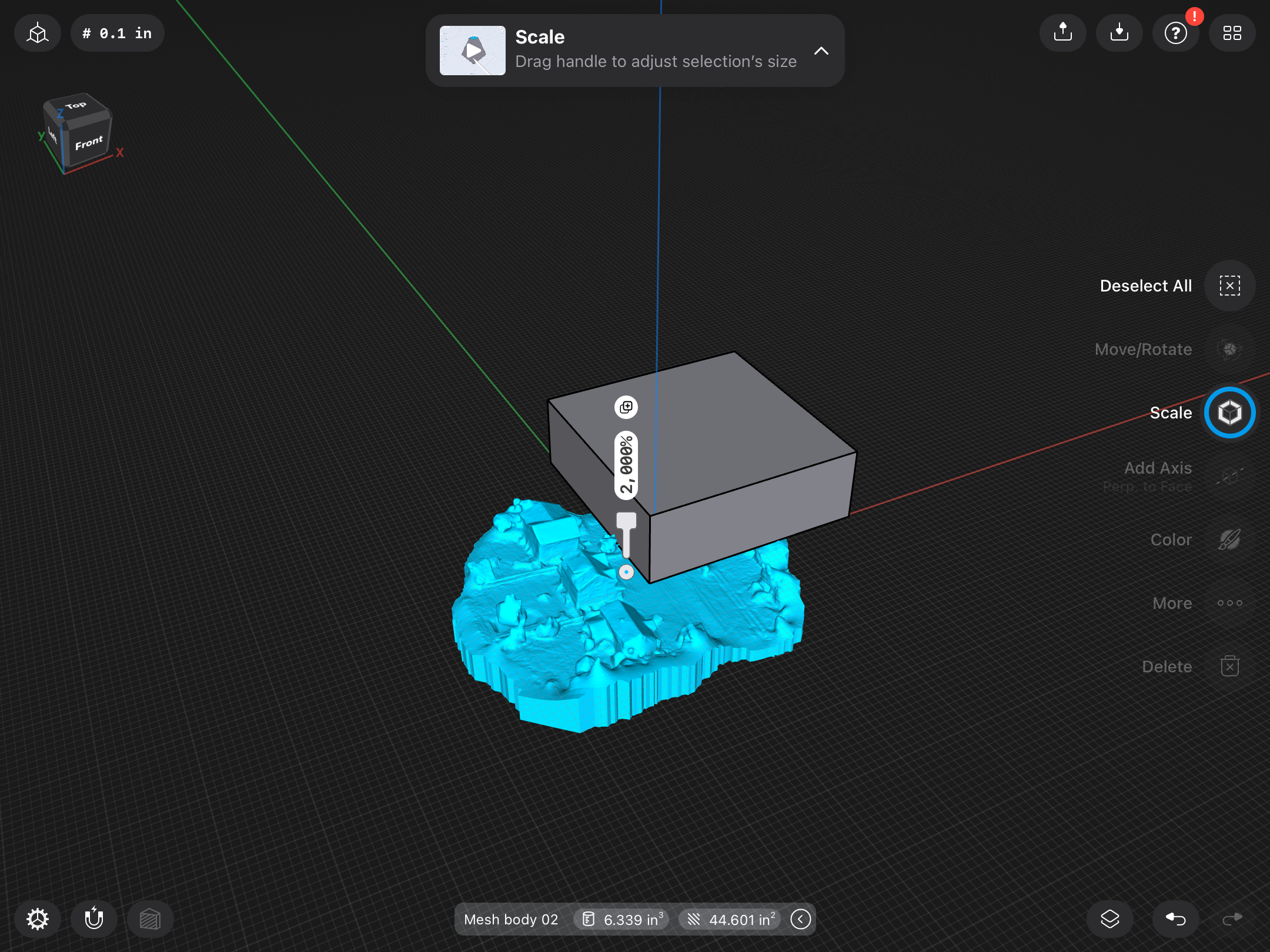Image resolution: width=1270 pixels, height=952 pixels.
Task: Click the 6.339 in³ volume readout
Action: pos(622,920)
